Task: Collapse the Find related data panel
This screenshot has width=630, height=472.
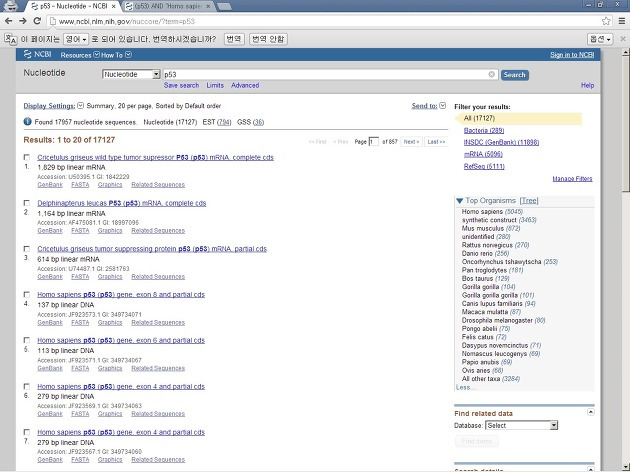Action: pos(590,412)
